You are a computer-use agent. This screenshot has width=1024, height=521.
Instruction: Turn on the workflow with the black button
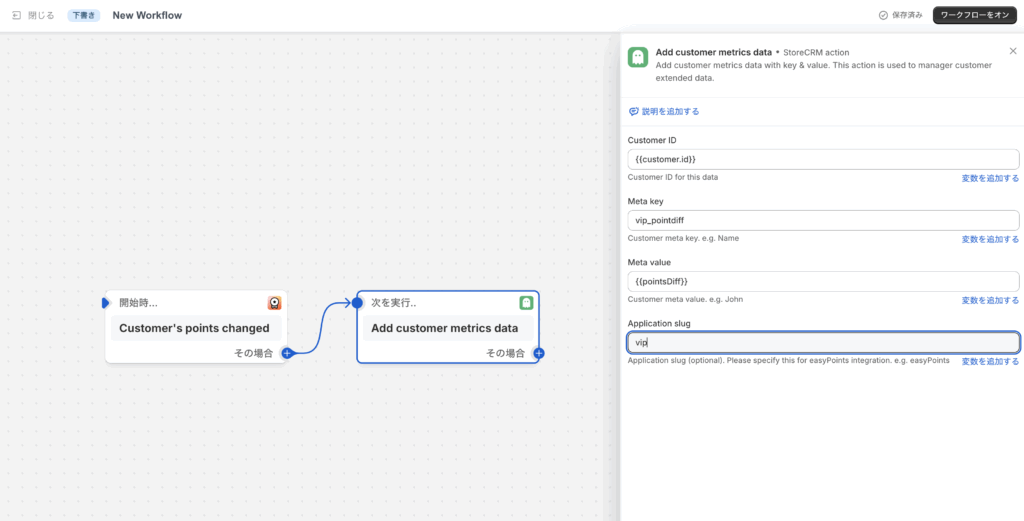point(975,15)
